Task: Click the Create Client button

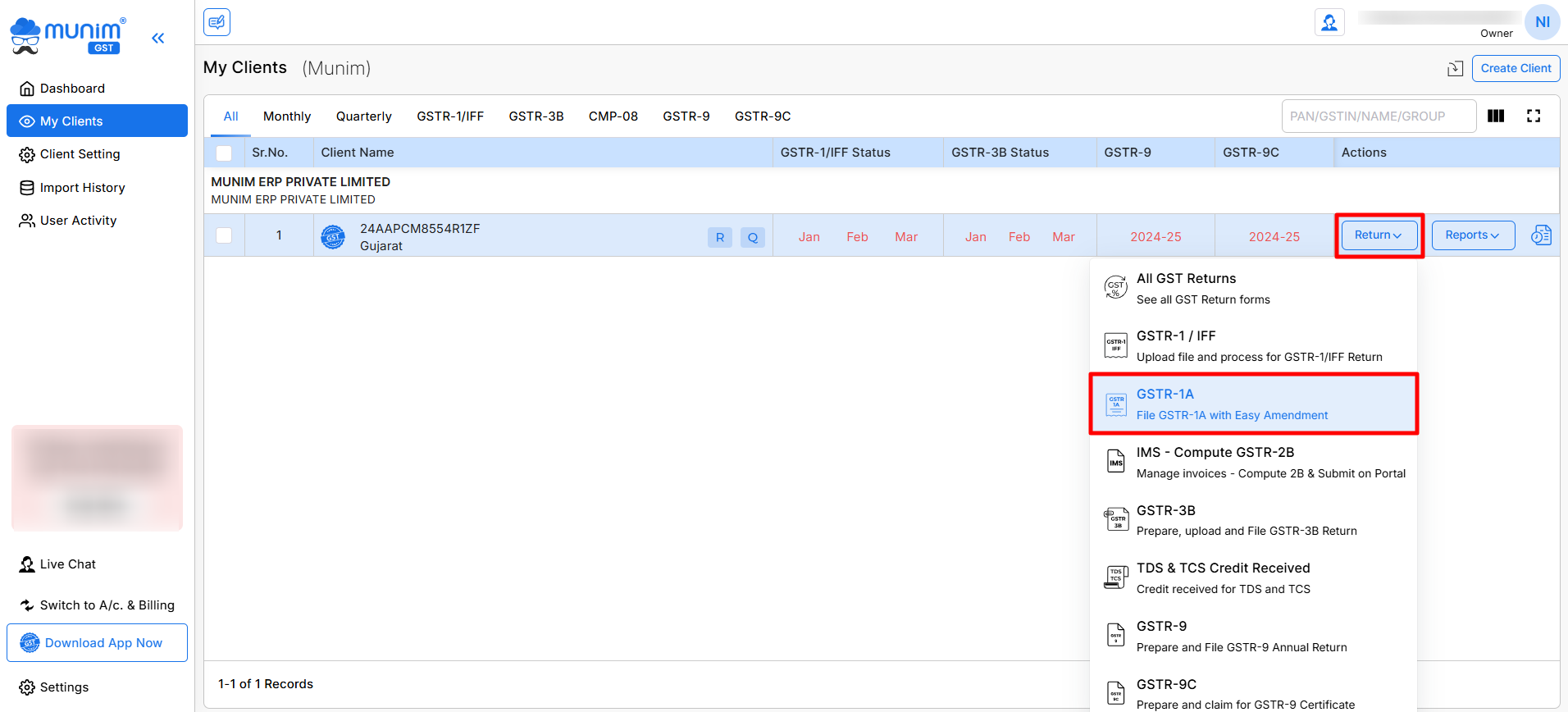Action: 1515,68
